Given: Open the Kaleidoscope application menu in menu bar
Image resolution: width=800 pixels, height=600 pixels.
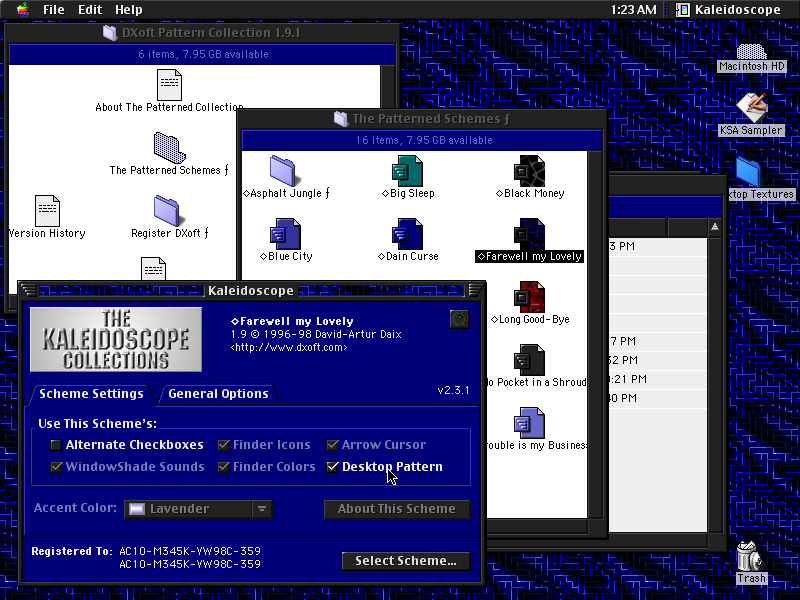Looking at the screenshot, I should click(729, 10).
